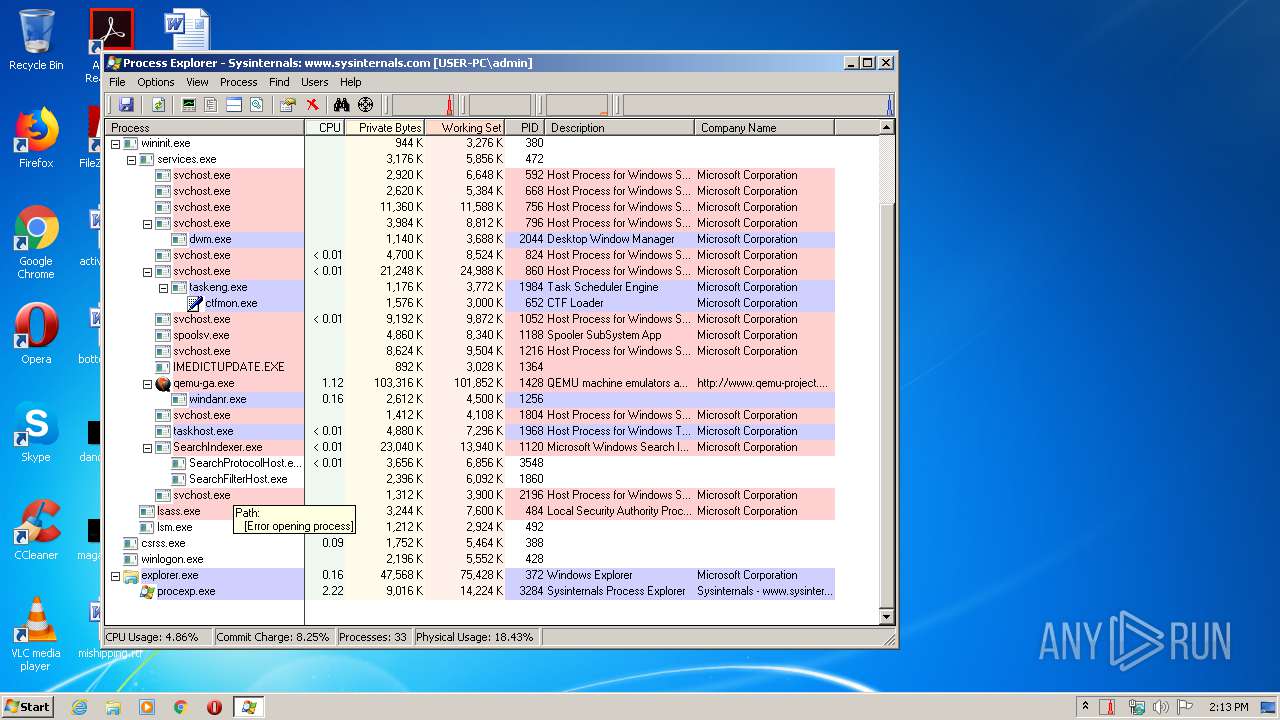
Task: Click the red X Kill Process icon
Action: (312, 105)
